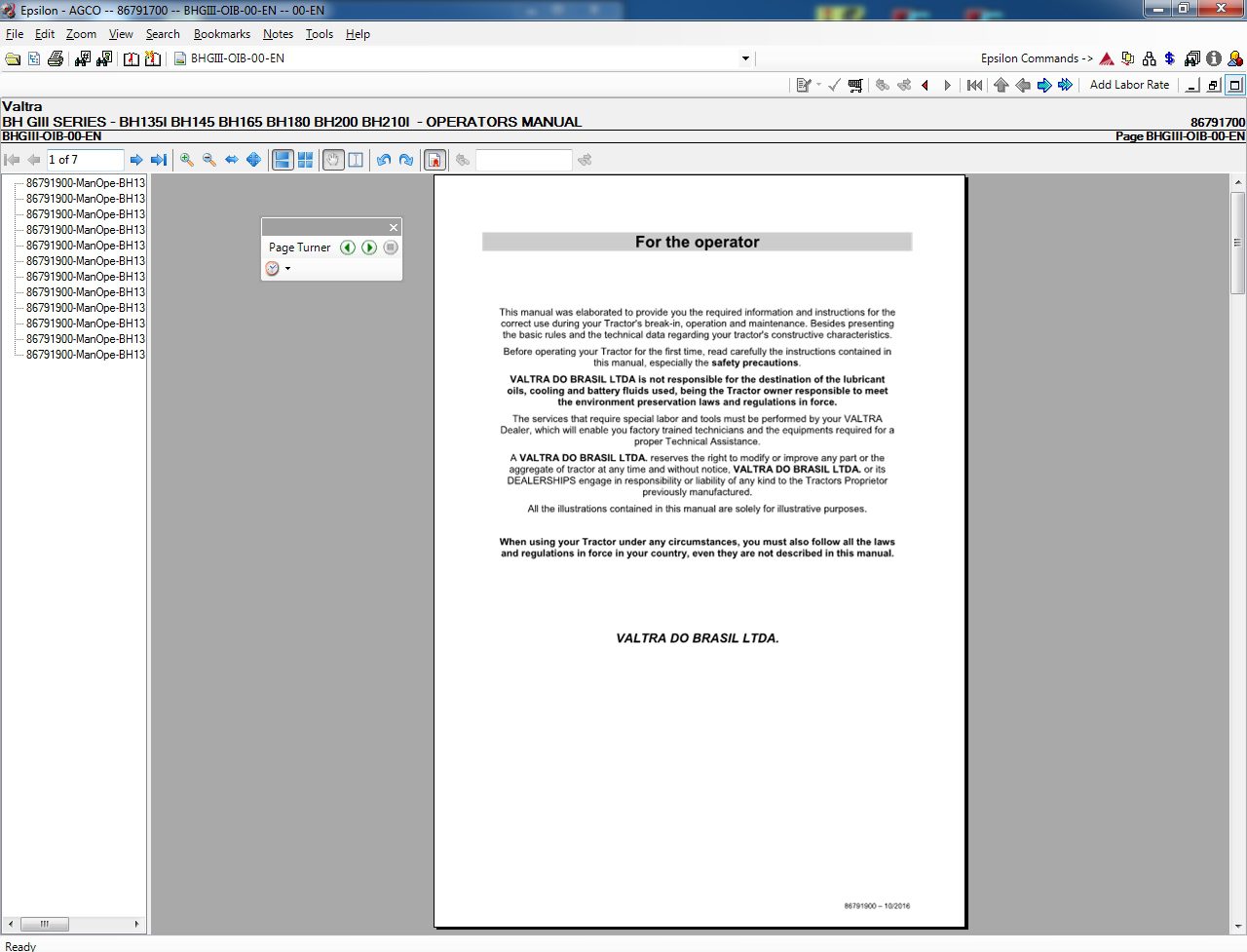Zoom out with the magnifier minus icon
Image resolution: width=1247 pixels, height=952 pixels.
[x=209, y=160]
